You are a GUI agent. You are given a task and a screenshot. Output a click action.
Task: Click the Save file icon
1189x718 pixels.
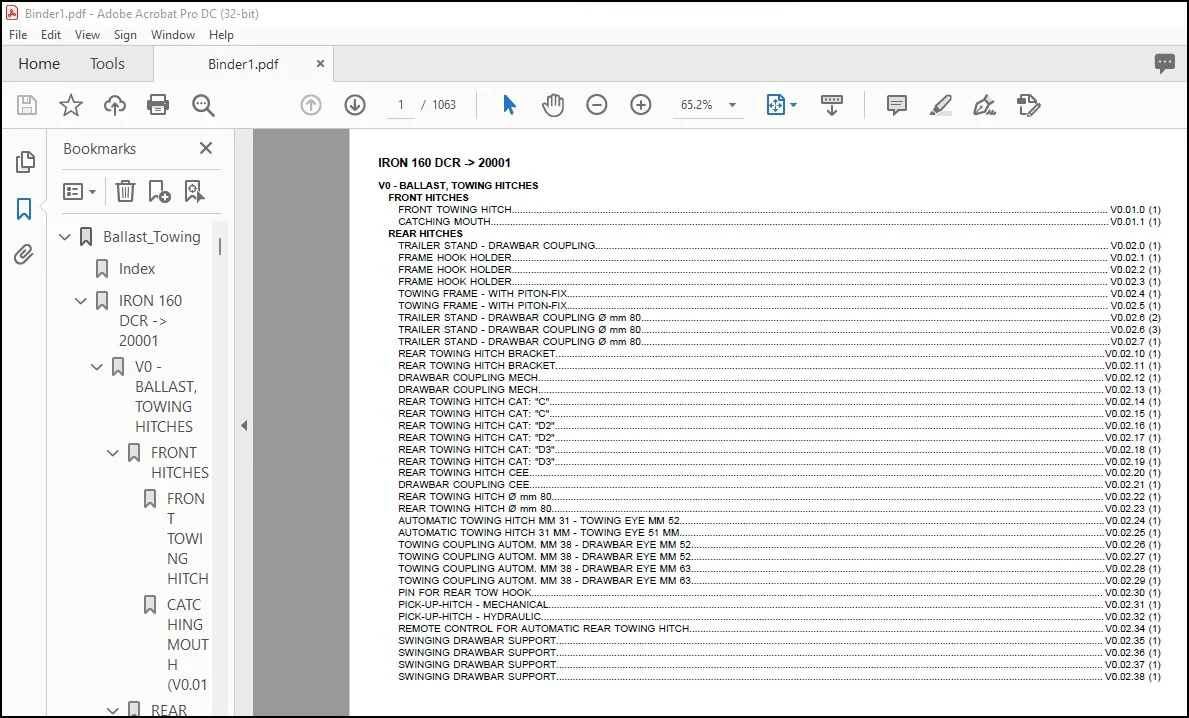click(27, 105)
